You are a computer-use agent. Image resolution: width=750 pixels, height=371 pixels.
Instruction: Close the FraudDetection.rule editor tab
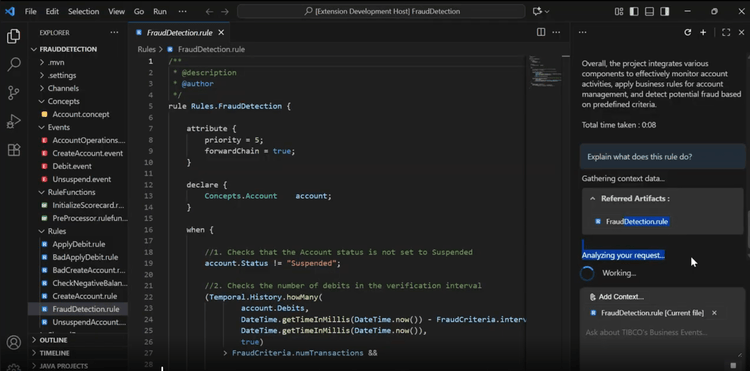221,33
